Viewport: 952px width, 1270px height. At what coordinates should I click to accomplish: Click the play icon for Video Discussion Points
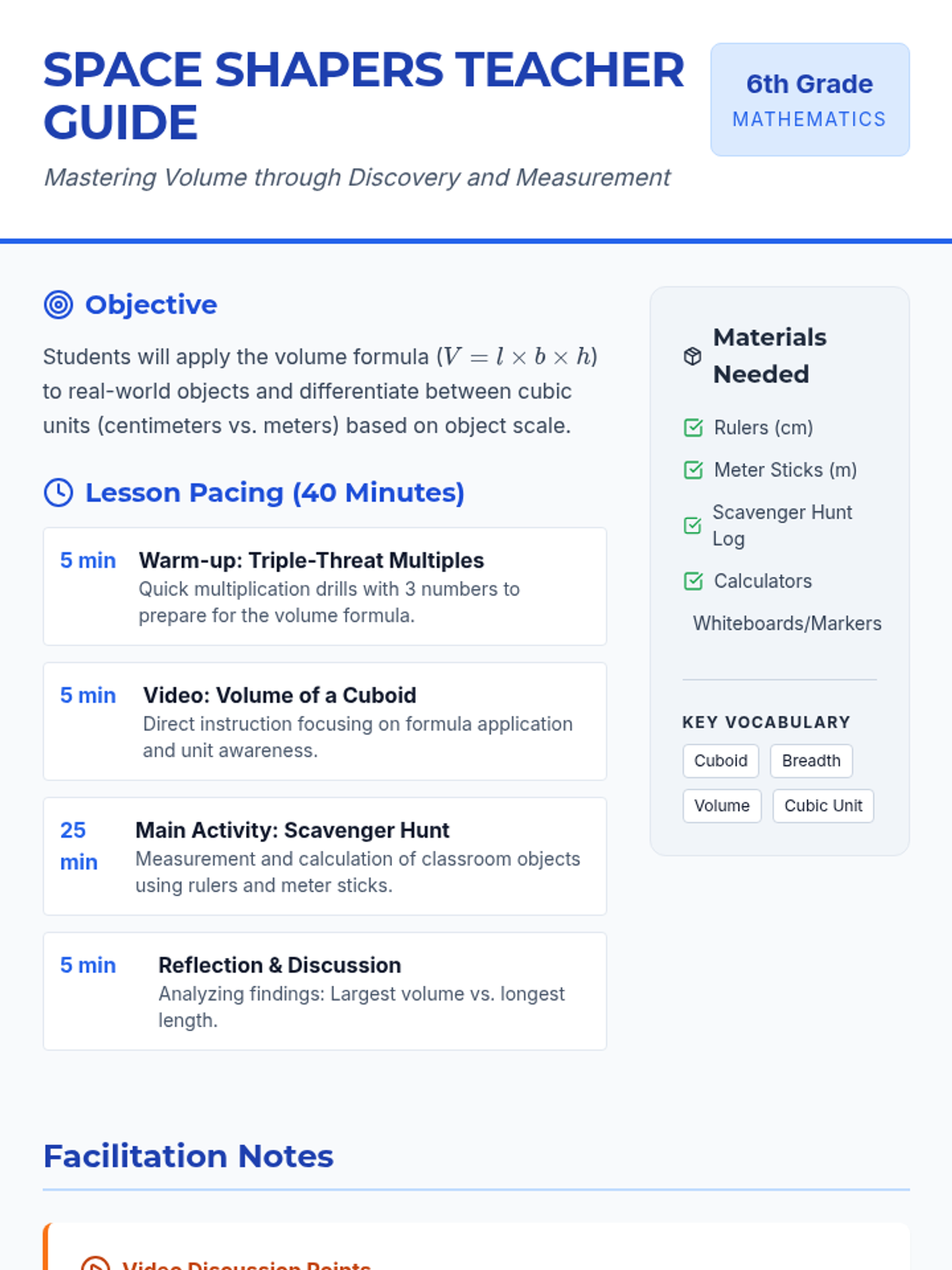click(96, 1264)
